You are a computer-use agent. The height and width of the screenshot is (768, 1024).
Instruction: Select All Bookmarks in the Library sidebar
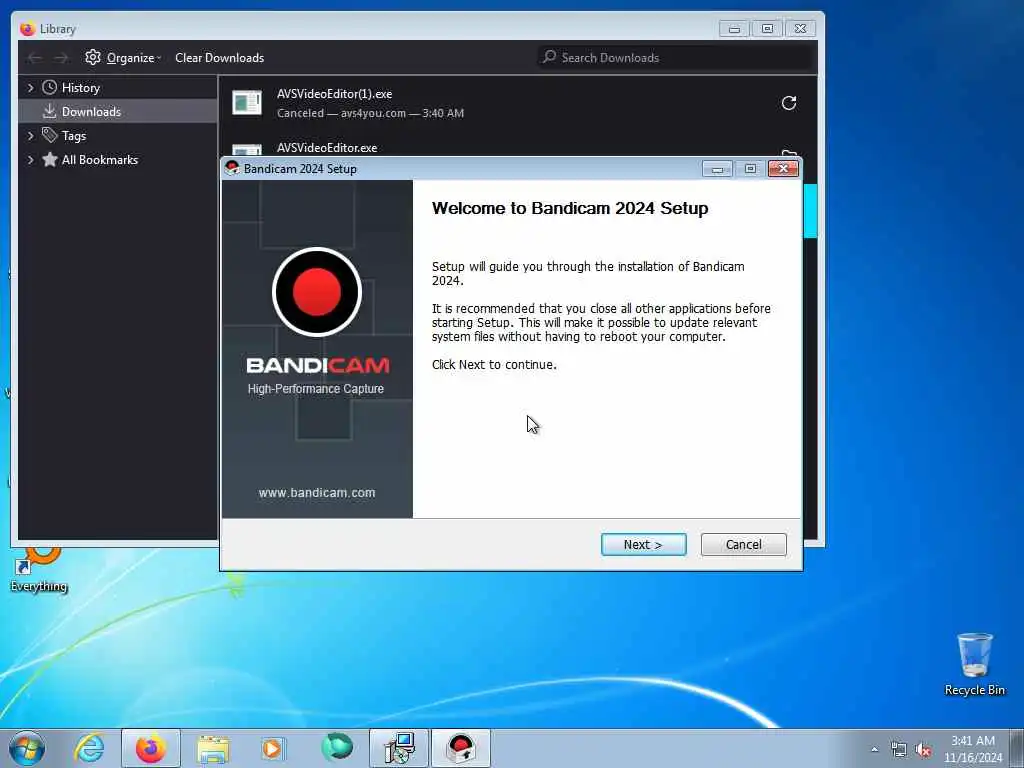99,160
